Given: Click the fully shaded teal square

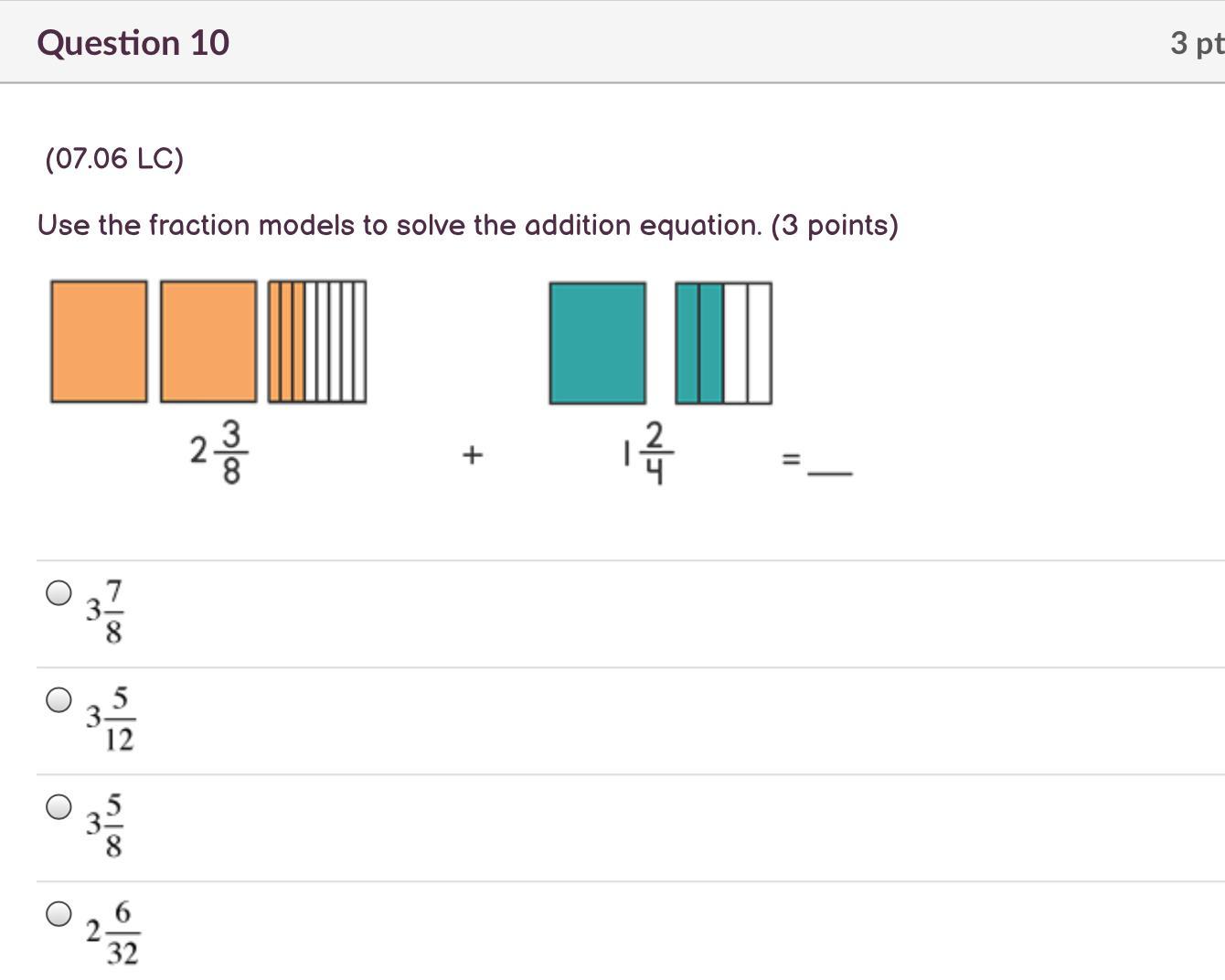Looking at the screenshot, I should tap(597, 343).
